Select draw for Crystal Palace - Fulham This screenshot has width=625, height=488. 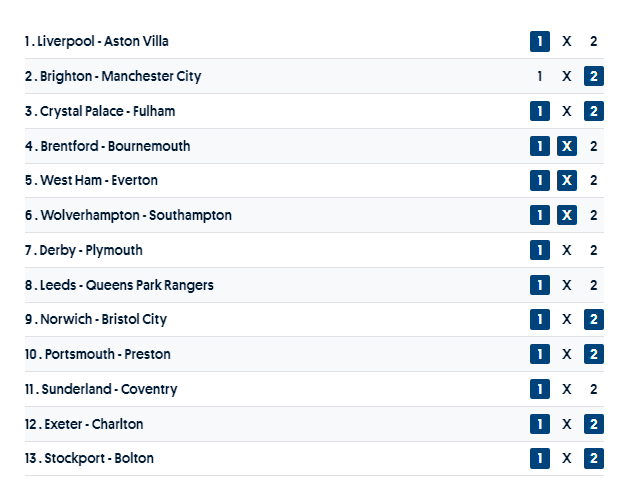[566, 111]
